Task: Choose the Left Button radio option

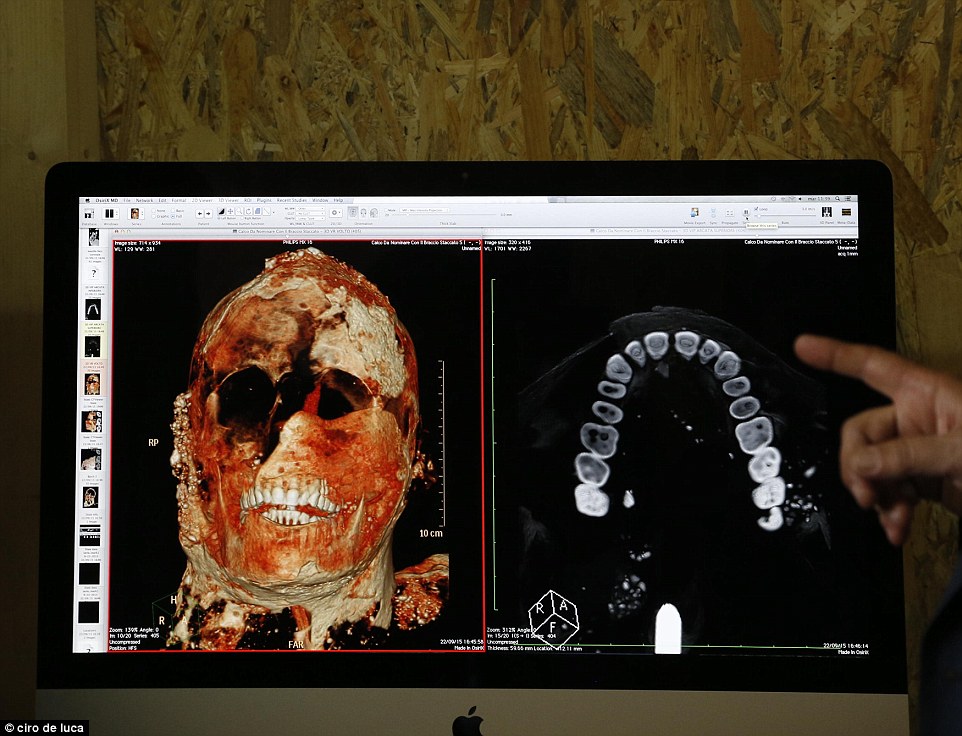Action: pyautogui.click(x=219, y=218)
